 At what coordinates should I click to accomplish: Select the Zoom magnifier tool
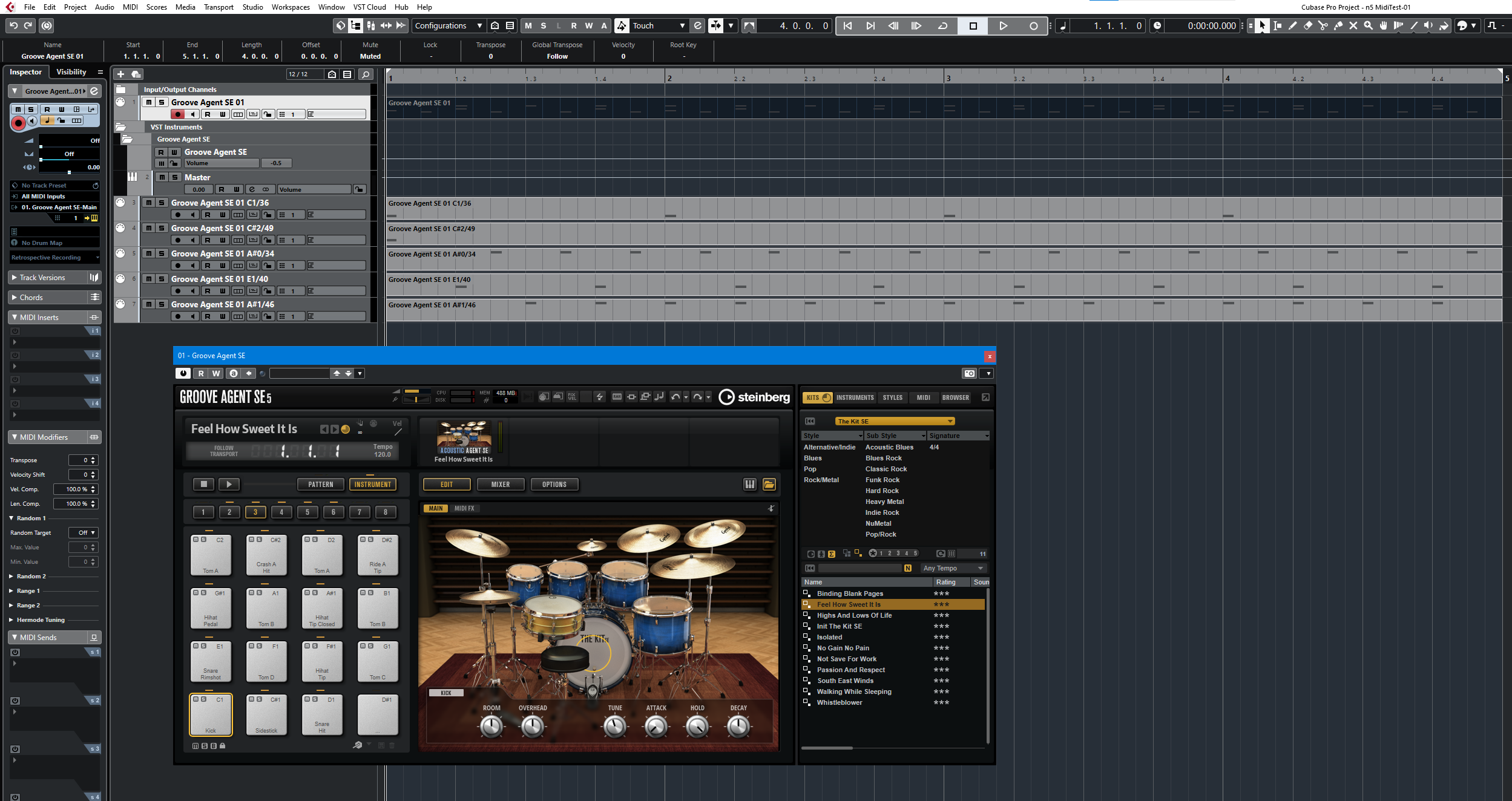1368,25
